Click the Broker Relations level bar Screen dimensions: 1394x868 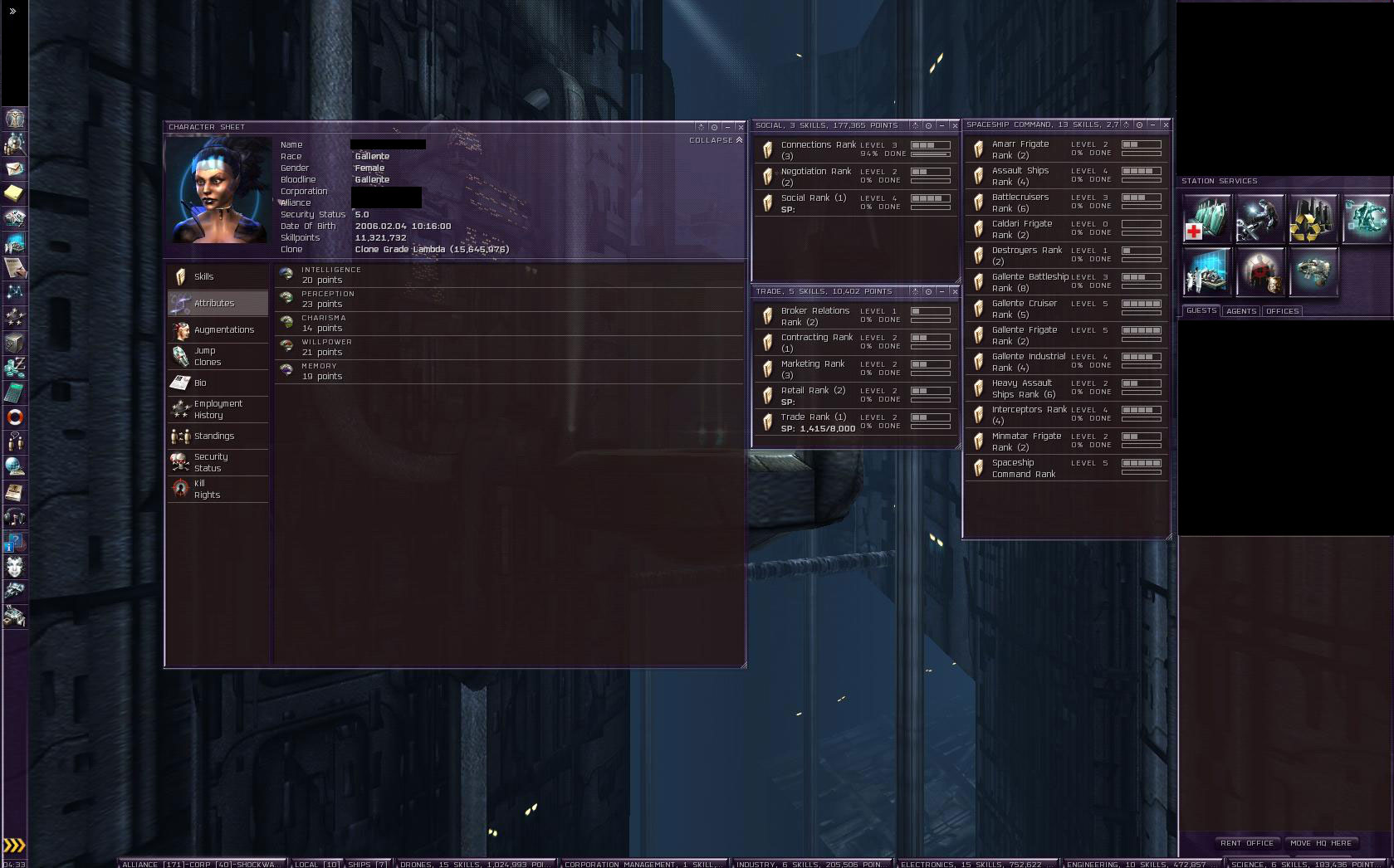tap(931, 311)
